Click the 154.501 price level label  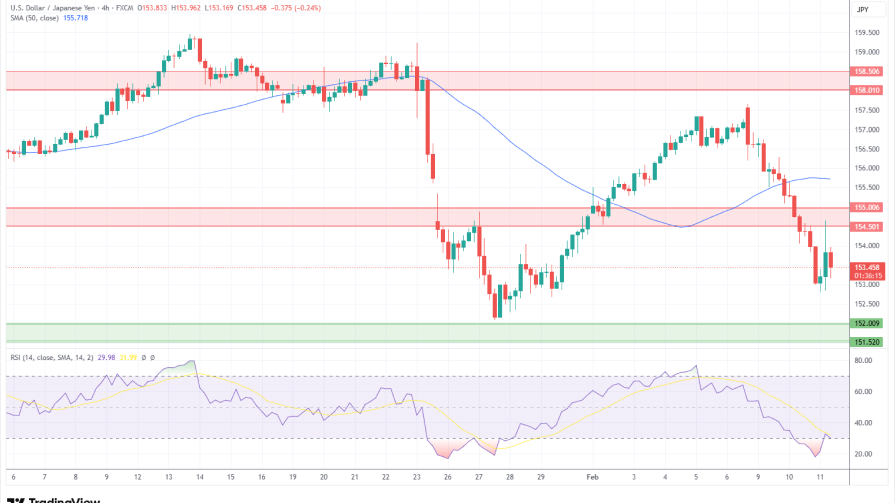[x=867, y=227]
